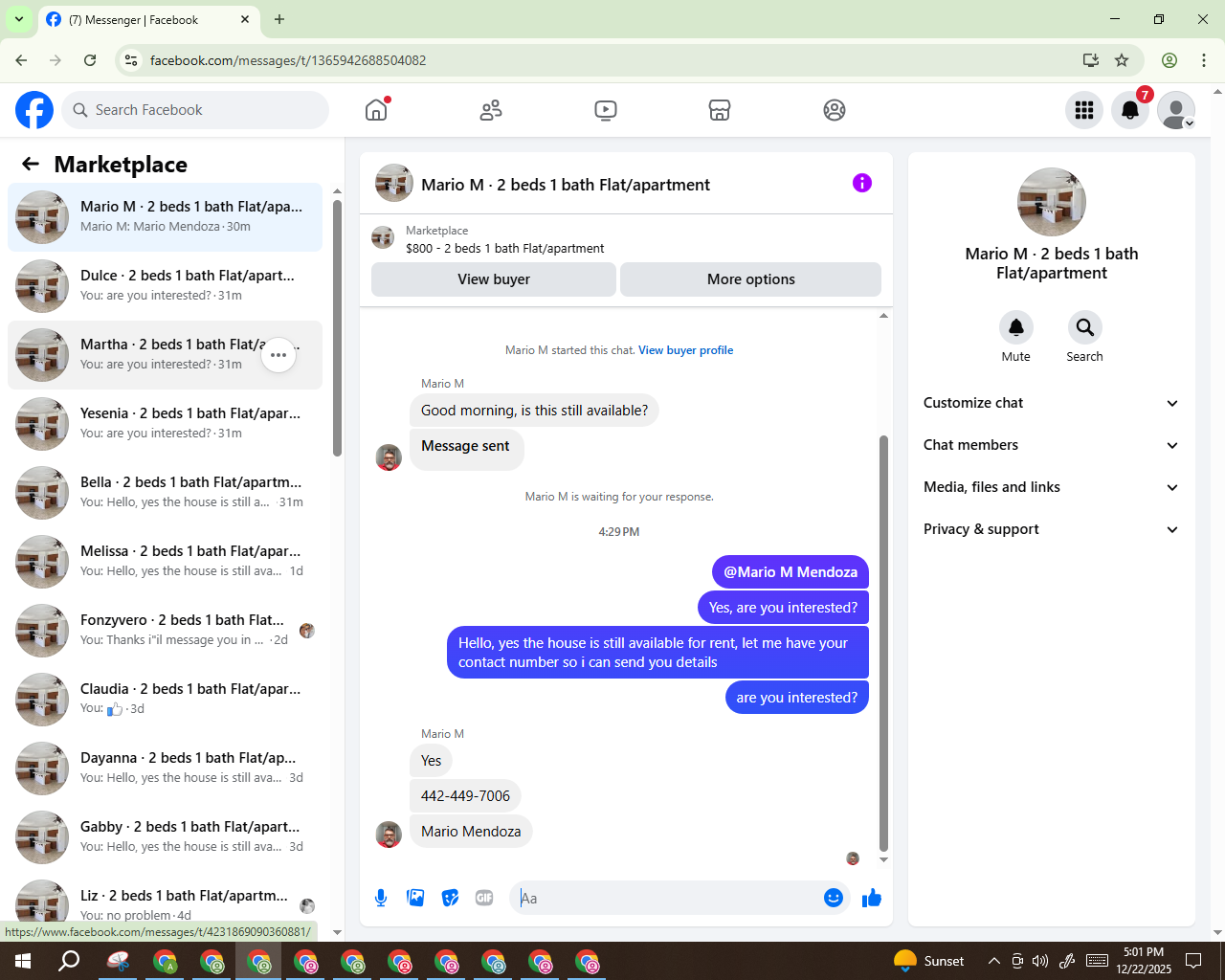Open the Friends icon in top navigation
1225x980 pixels.
[491, 110]
